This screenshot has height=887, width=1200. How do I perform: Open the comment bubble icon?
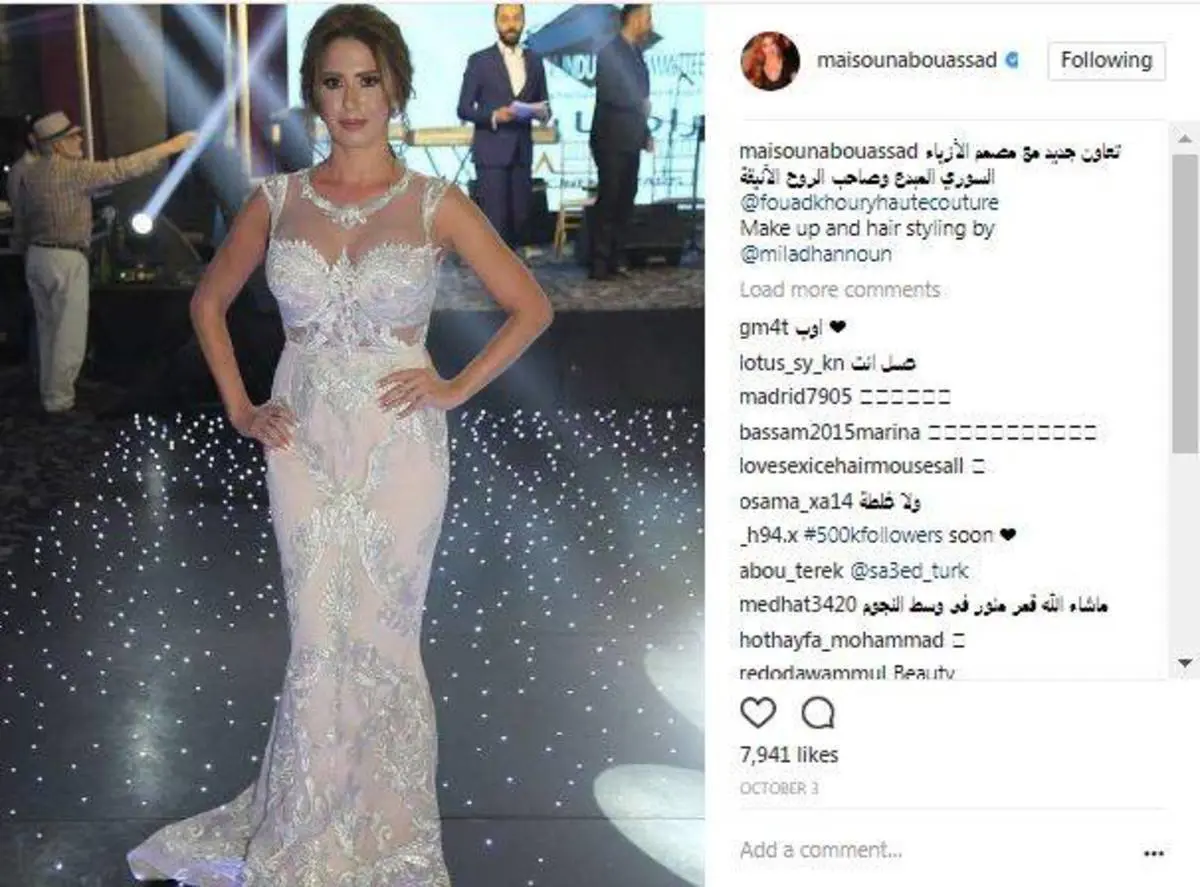coord(818,712)
